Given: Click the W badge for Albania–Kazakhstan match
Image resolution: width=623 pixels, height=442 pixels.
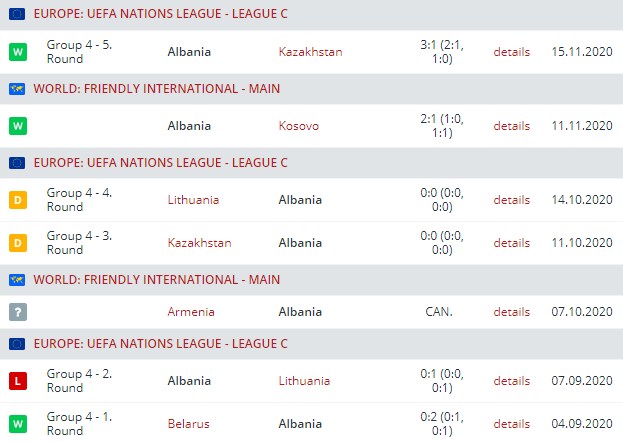Looking at the screenshot, I should [x=17, y=50].
